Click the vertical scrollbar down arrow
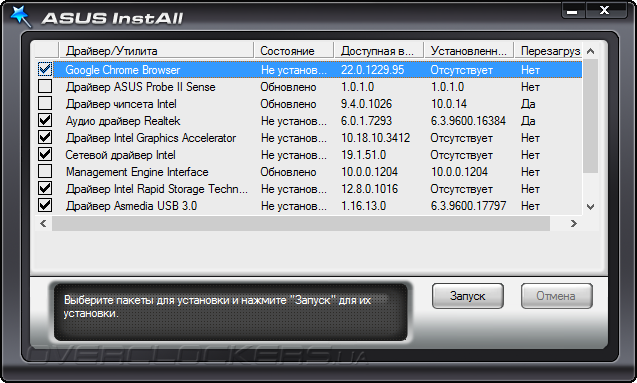 (591, 207)
